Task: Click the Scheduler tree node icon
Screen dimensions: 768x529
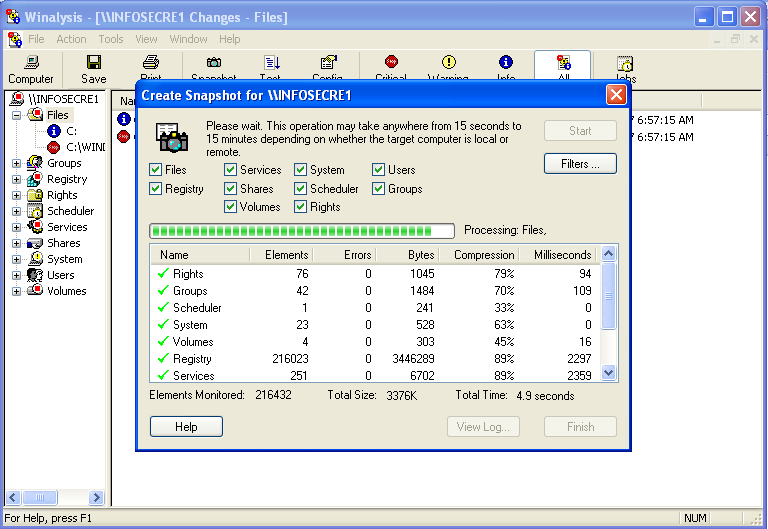Action: (x=35, y=211)
